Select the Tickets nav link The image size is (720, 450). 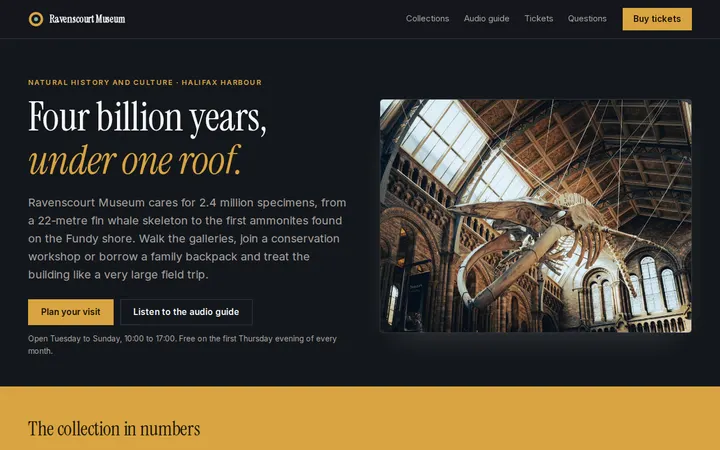pyautogui.click(x=539, y=19)
